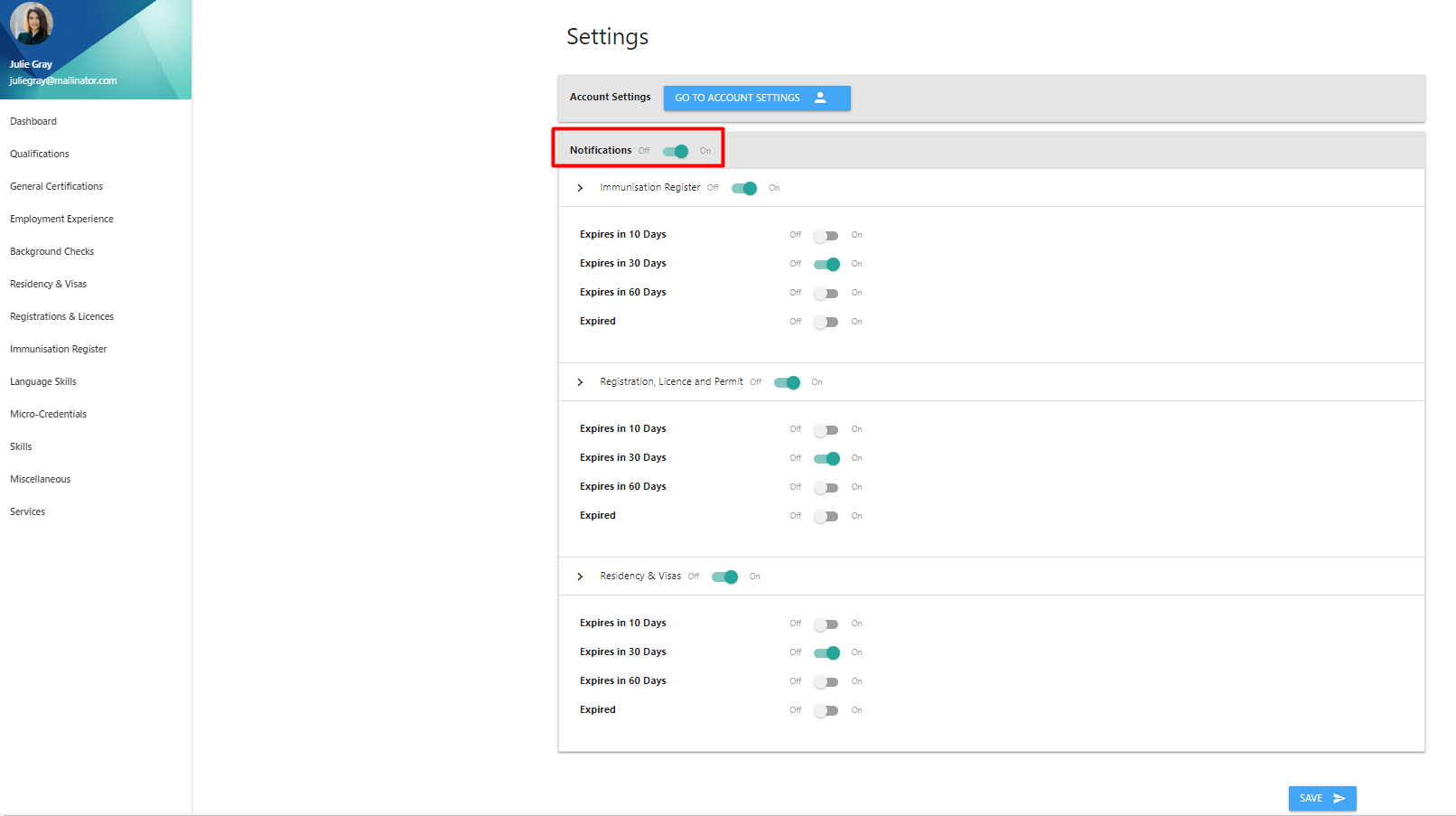
Task: Open Skills in the sidebar
Action: (21, 446)
